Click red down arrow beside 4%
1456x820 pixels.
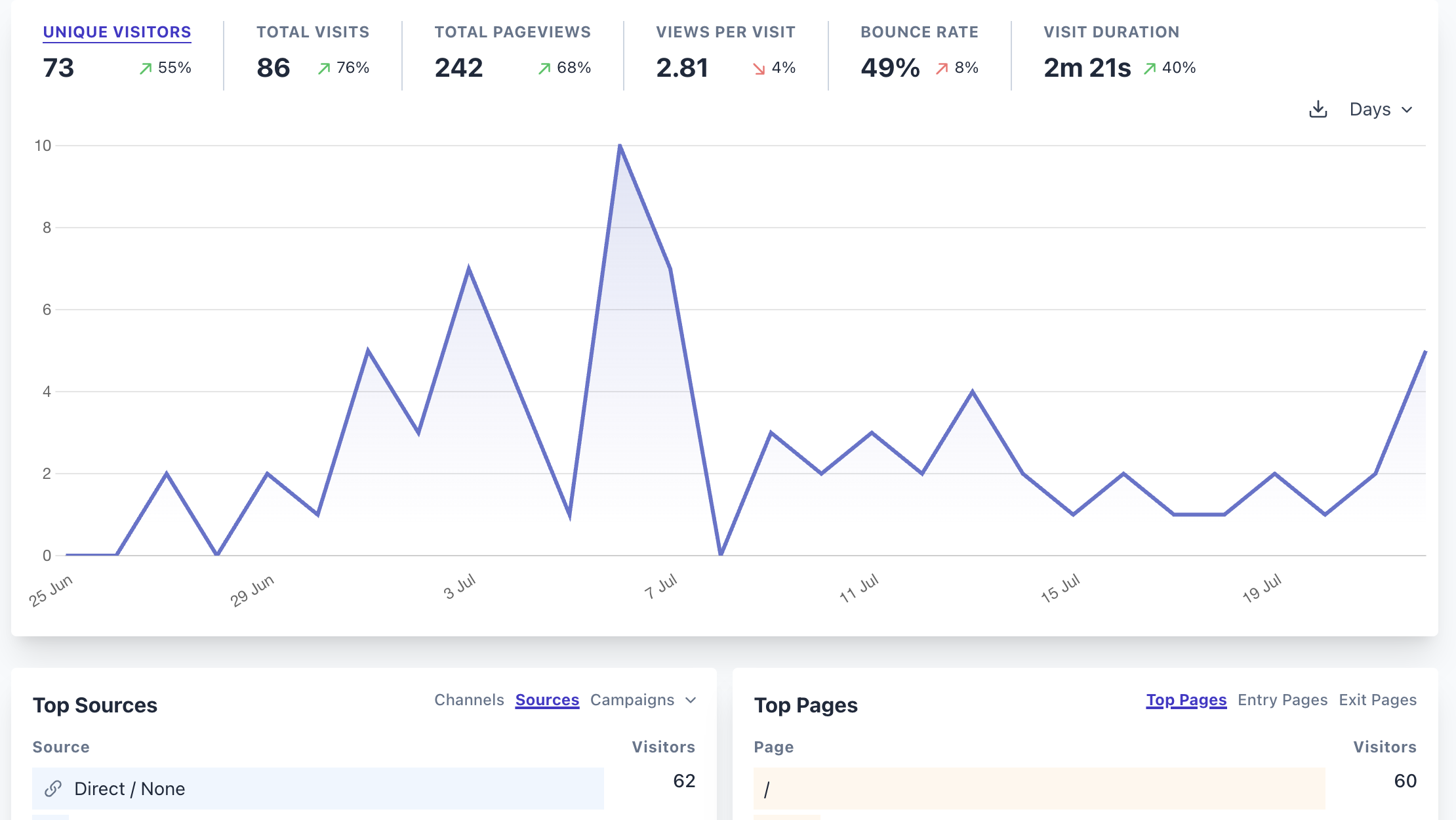(x=759, y=68)
